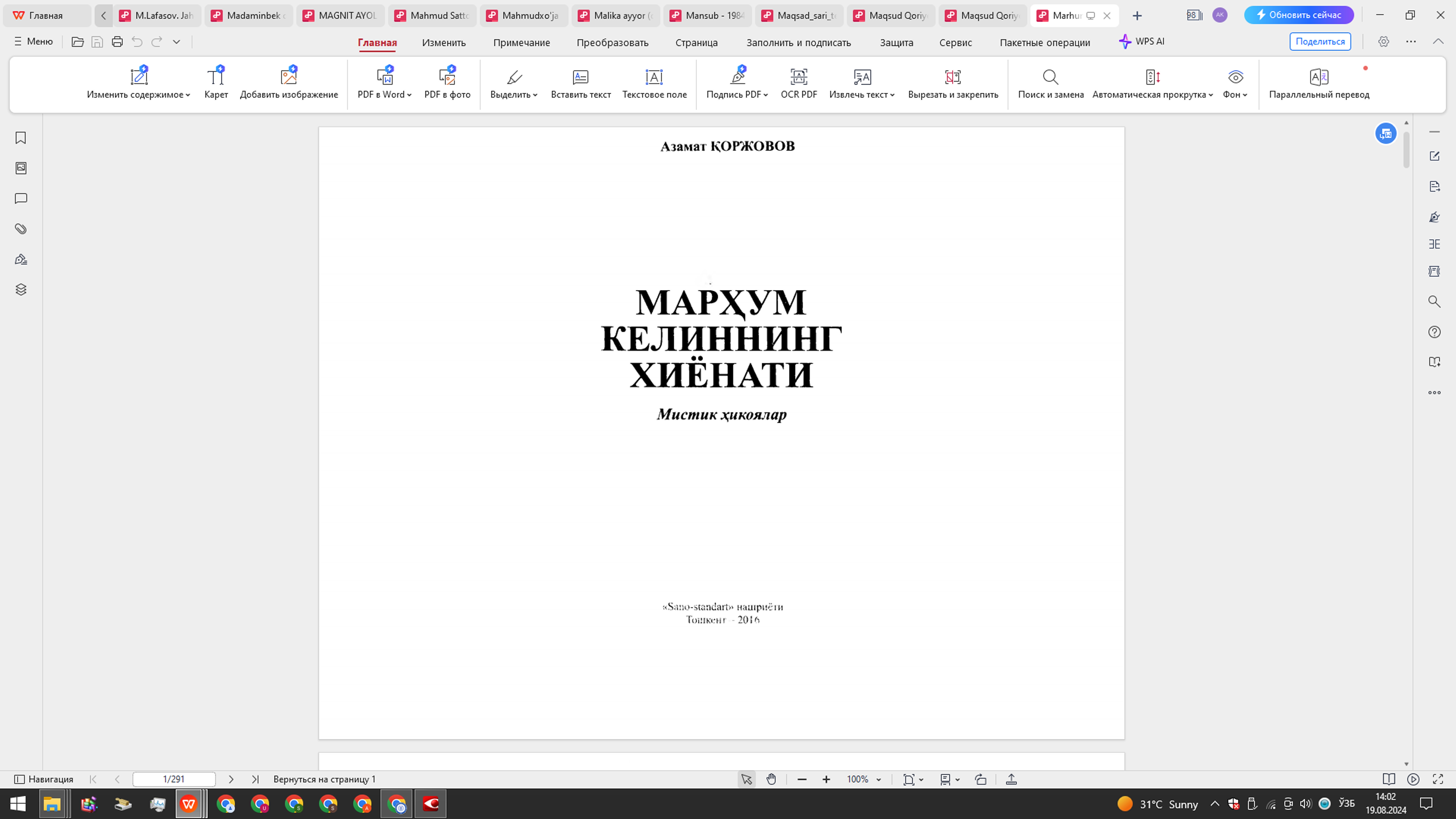Screen dimensions: 1456x819
Task: Open the Текстовое поле tool
Action: click(654, 83)
